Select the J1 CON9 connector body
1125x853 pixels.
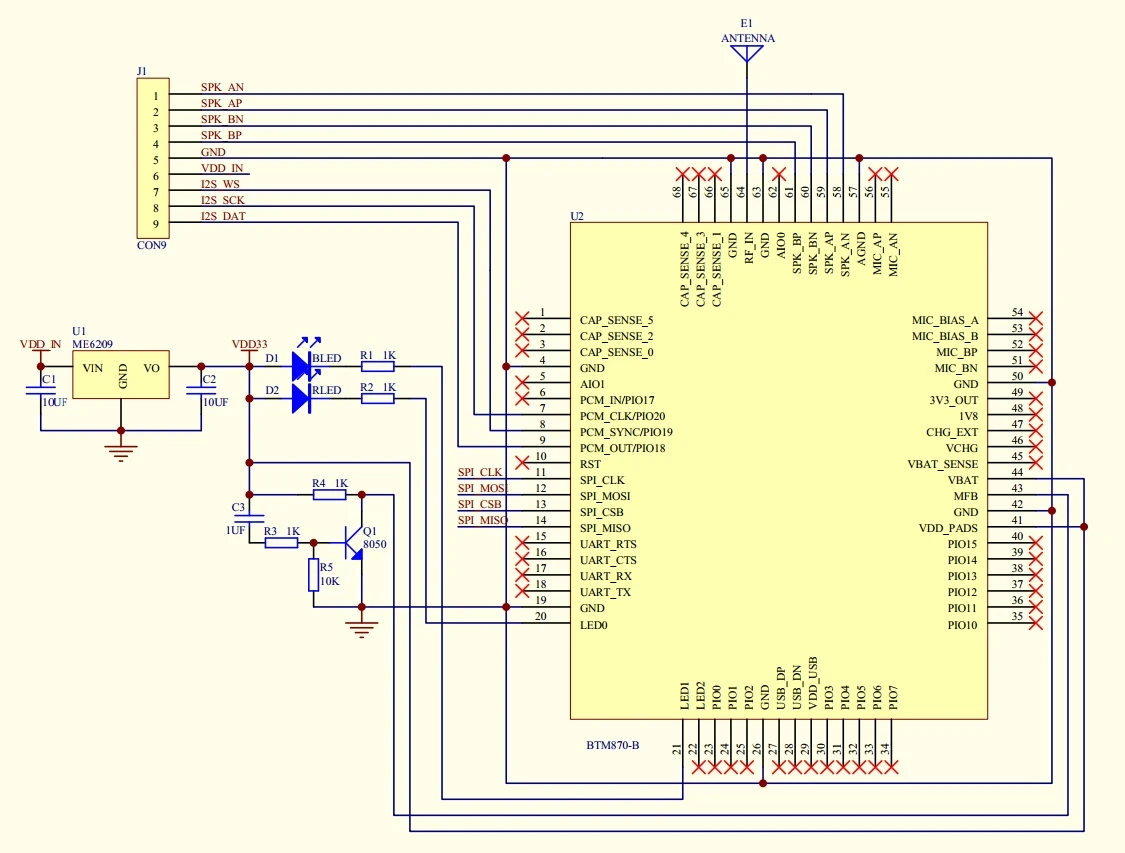click(x=154, y=158)
